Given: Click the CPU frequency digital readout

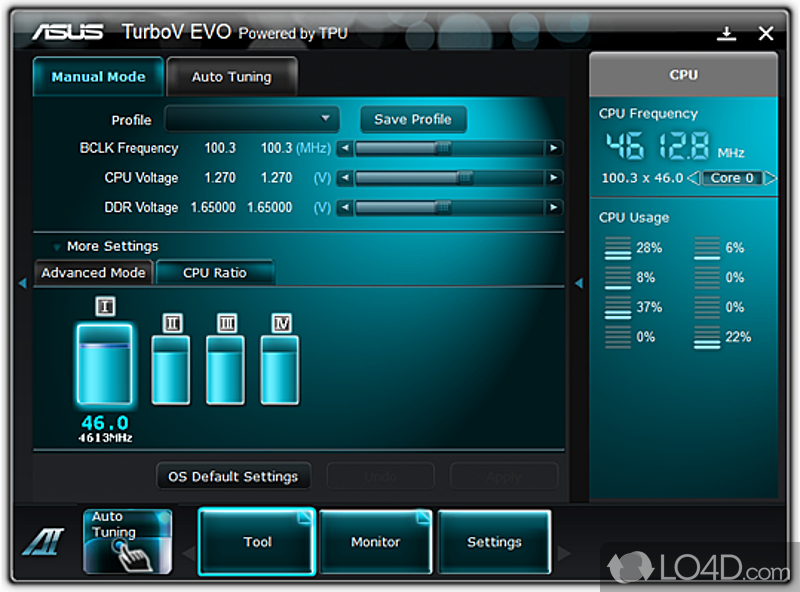Looking at the screenshot, I should click(x=657, y=146).
